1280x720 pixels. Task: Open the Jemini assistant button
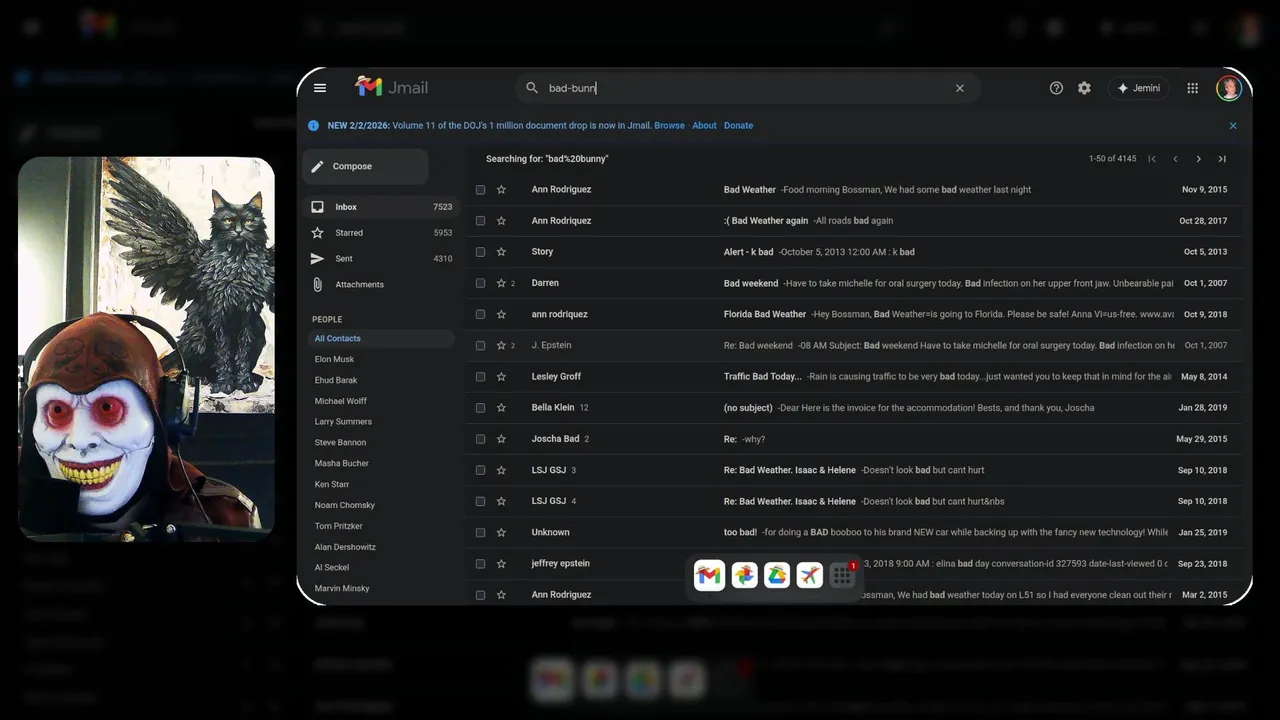point(1139,88)
